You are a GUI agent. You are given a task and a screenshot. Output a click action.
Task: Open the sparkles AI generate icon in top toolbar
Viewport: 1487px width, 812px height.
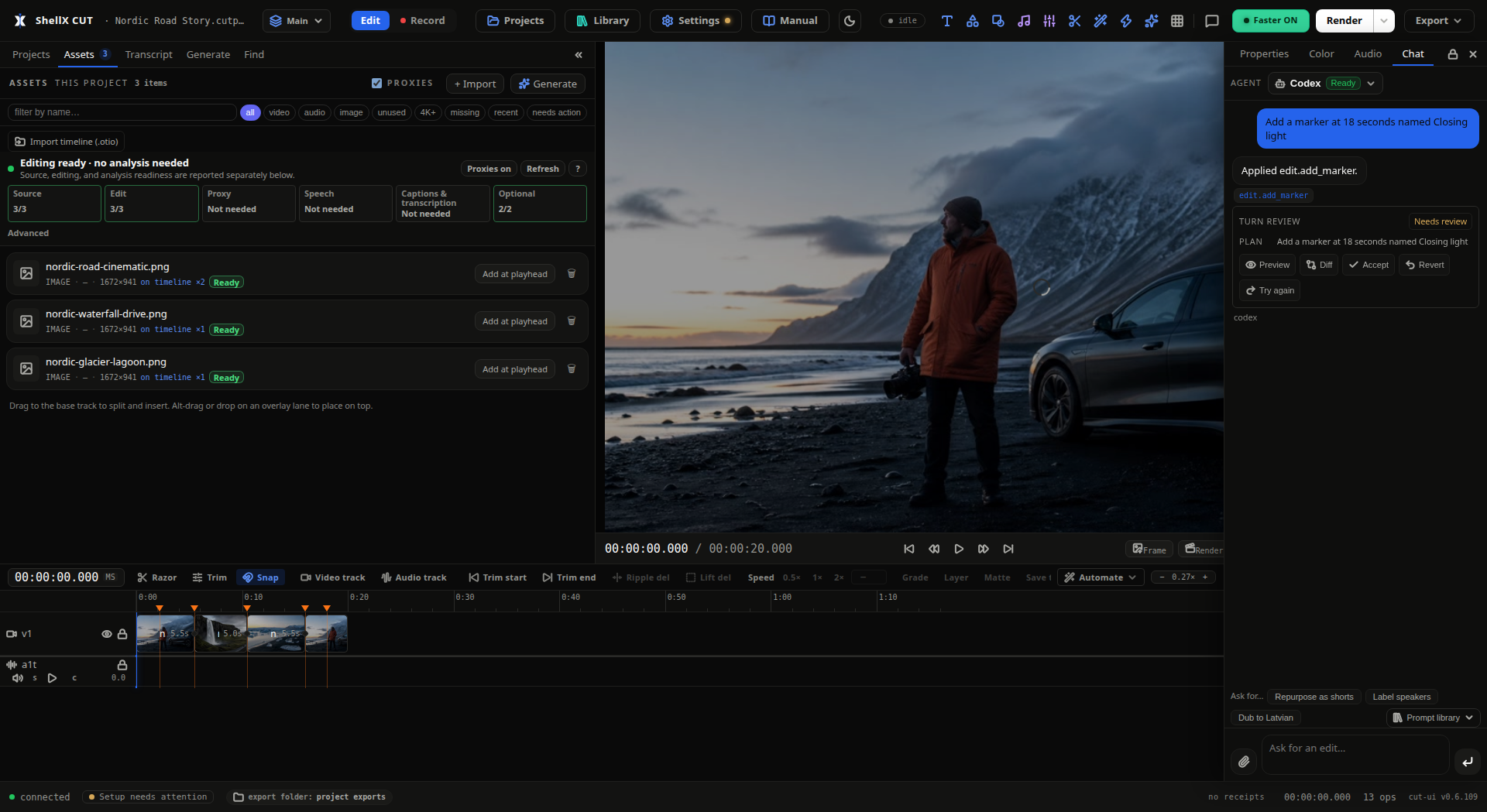[x=1152, y=21]
